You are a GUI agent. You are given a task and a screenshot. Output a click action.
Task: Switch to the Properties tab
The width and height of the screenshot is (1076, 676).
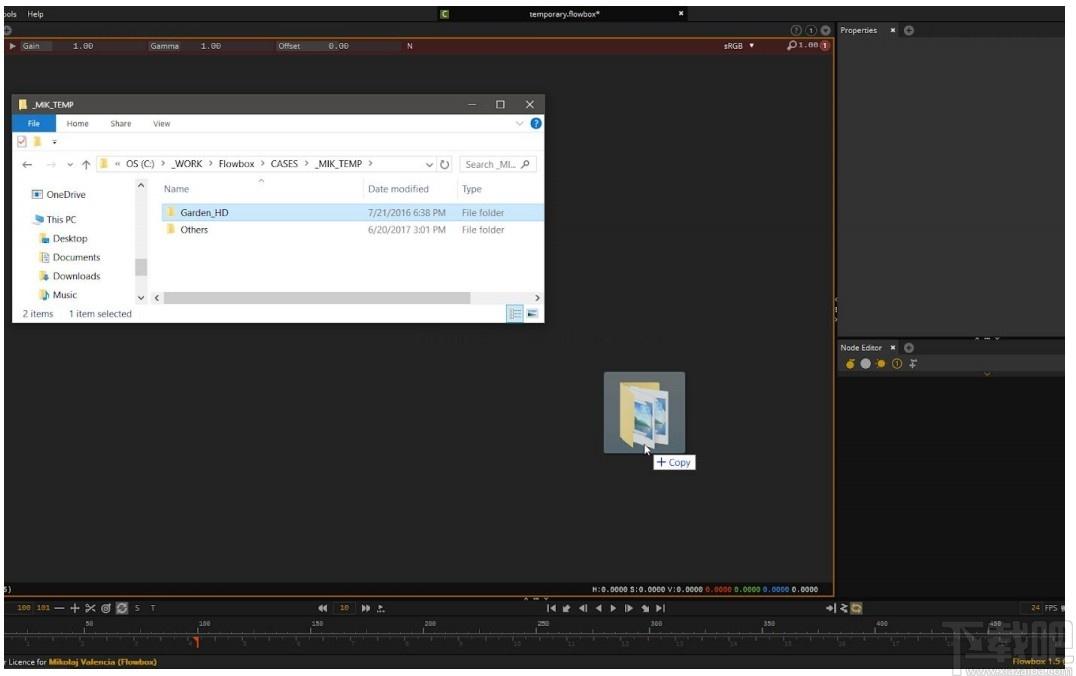pos(858,30)
